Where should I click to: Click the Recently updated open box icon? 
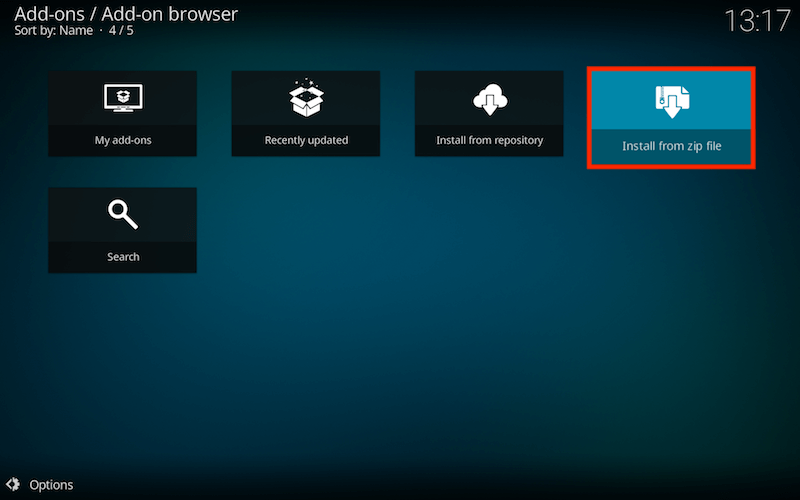click(x=306, y=98)
